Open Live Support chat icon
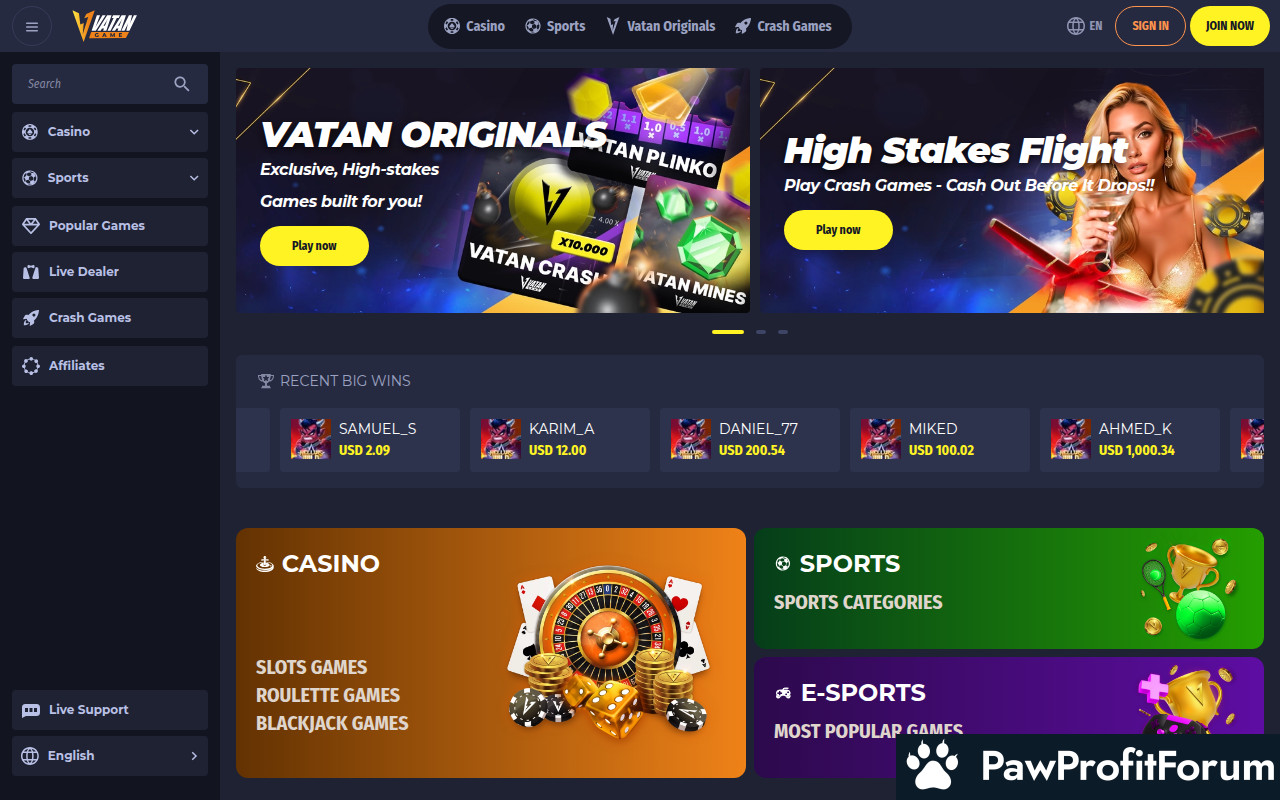 point(31,710)
